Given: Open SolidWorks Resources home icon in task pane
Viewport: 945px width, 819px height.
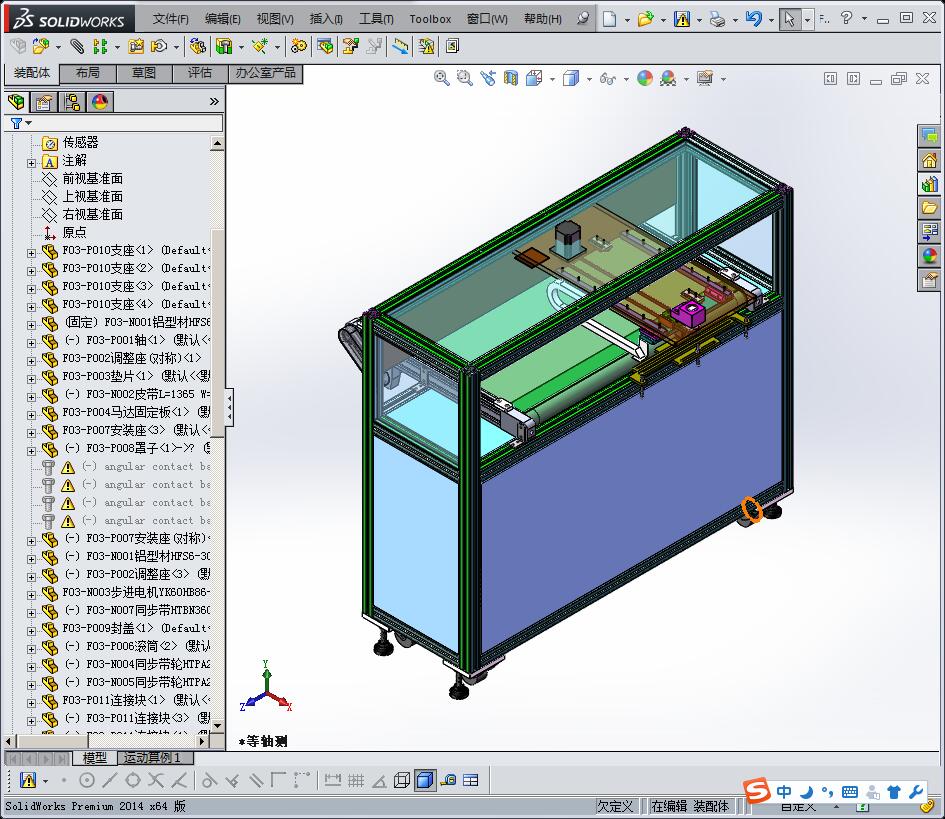Looking at the screenshot, I should point(929,160).
